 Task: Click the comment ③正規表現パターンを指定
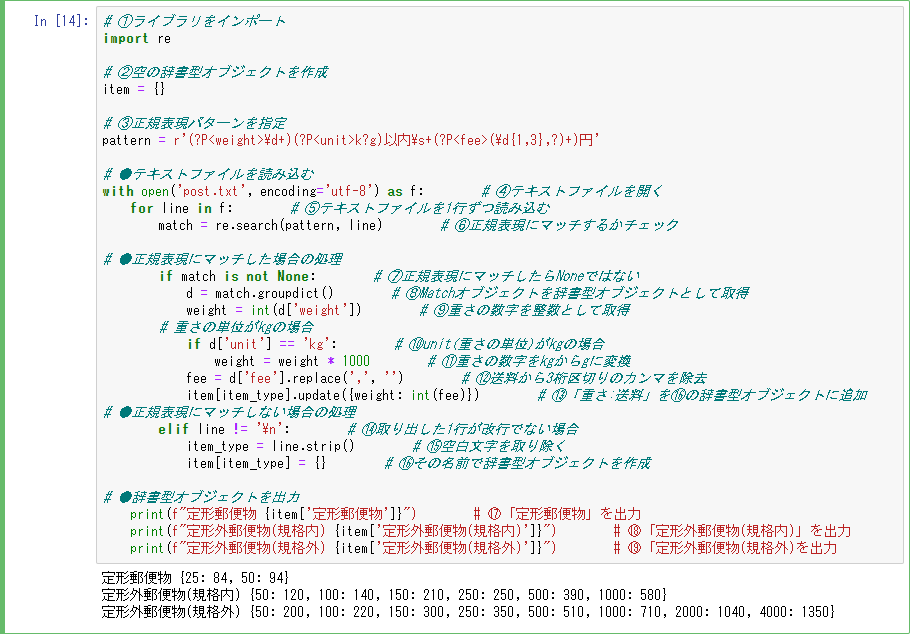(194, 123)
